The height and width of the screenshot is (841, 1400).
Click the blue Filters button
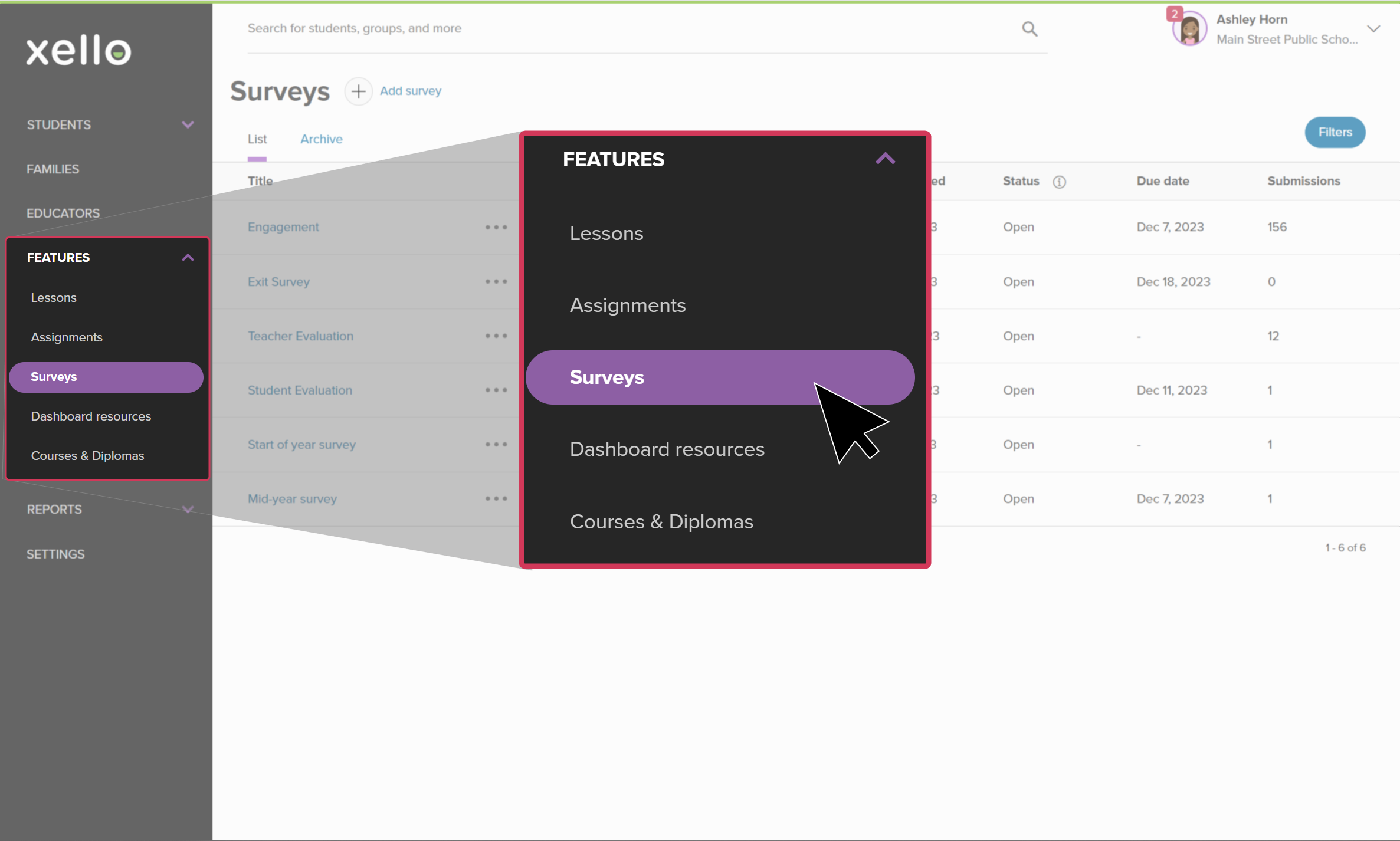[1335, 132]
